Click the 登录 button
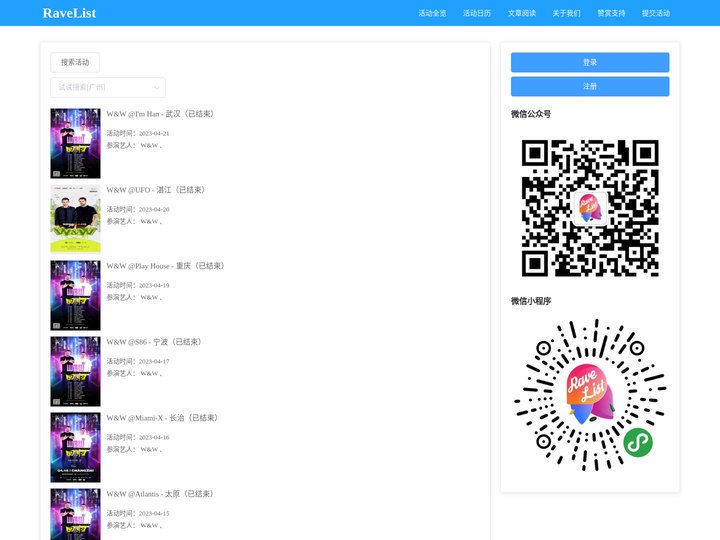Viewport: 720px width, 540px height. tap(590, 62)
